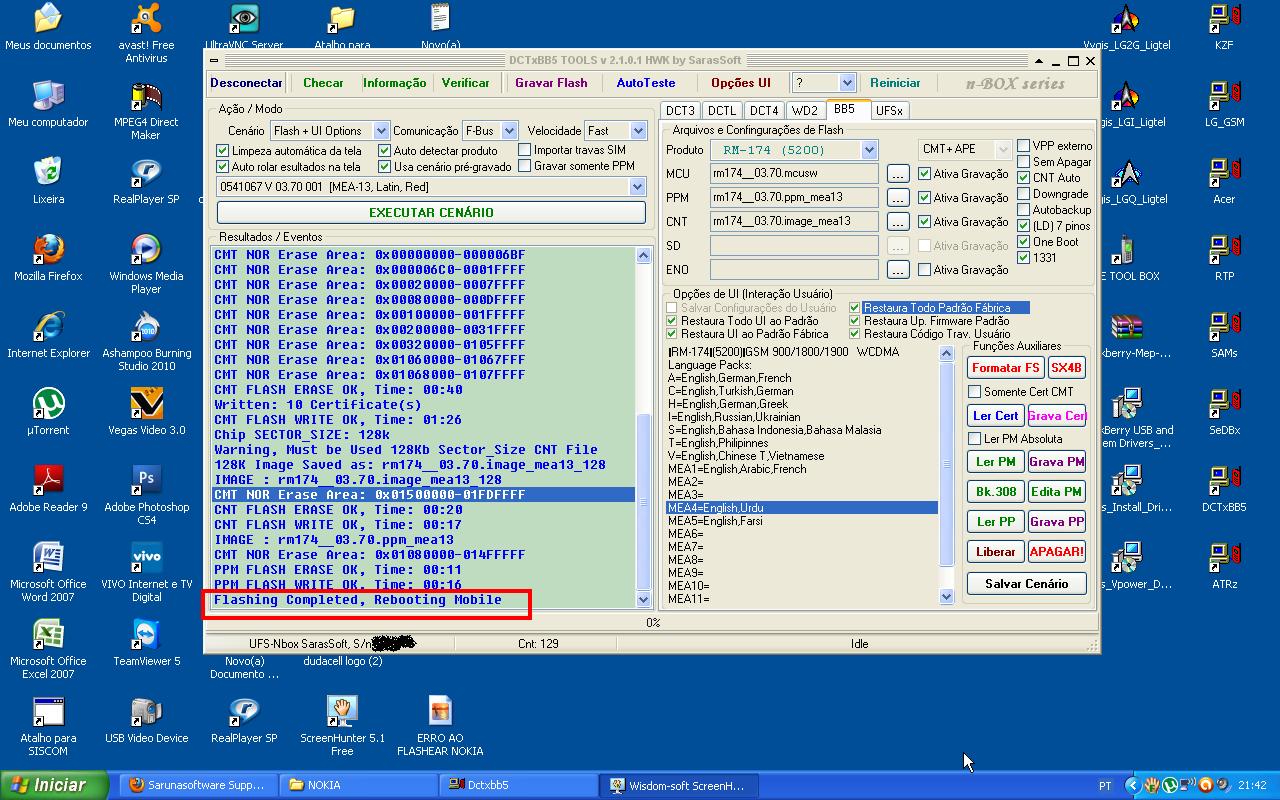Switch to the DCTL tab
Image resolution: width=1280 pixels, height=800 pixels.
point(721,111)
